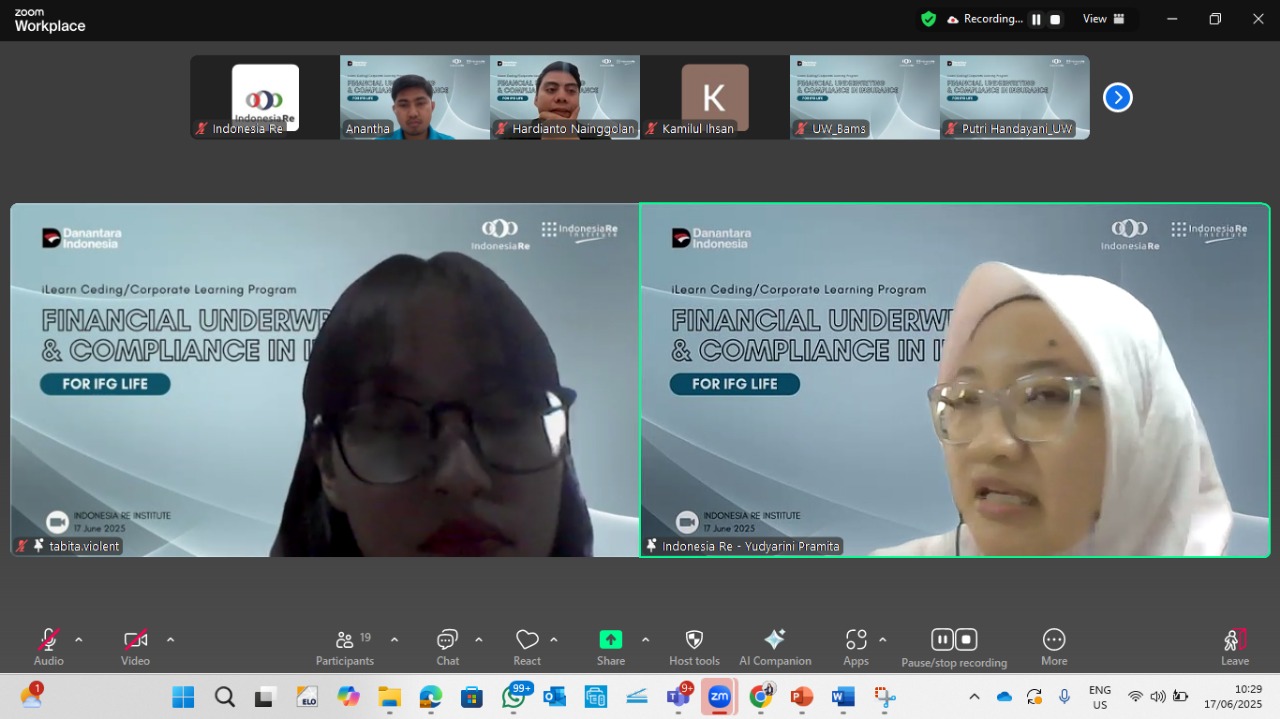Open PowerPoint from the taskbar
Screen dimensions: 1280x719
point(802,697)
